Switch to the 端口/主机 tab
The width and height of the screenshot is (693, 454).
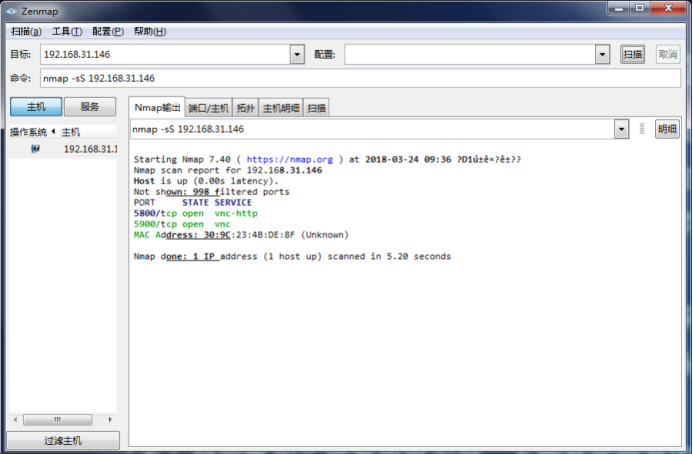209,108
